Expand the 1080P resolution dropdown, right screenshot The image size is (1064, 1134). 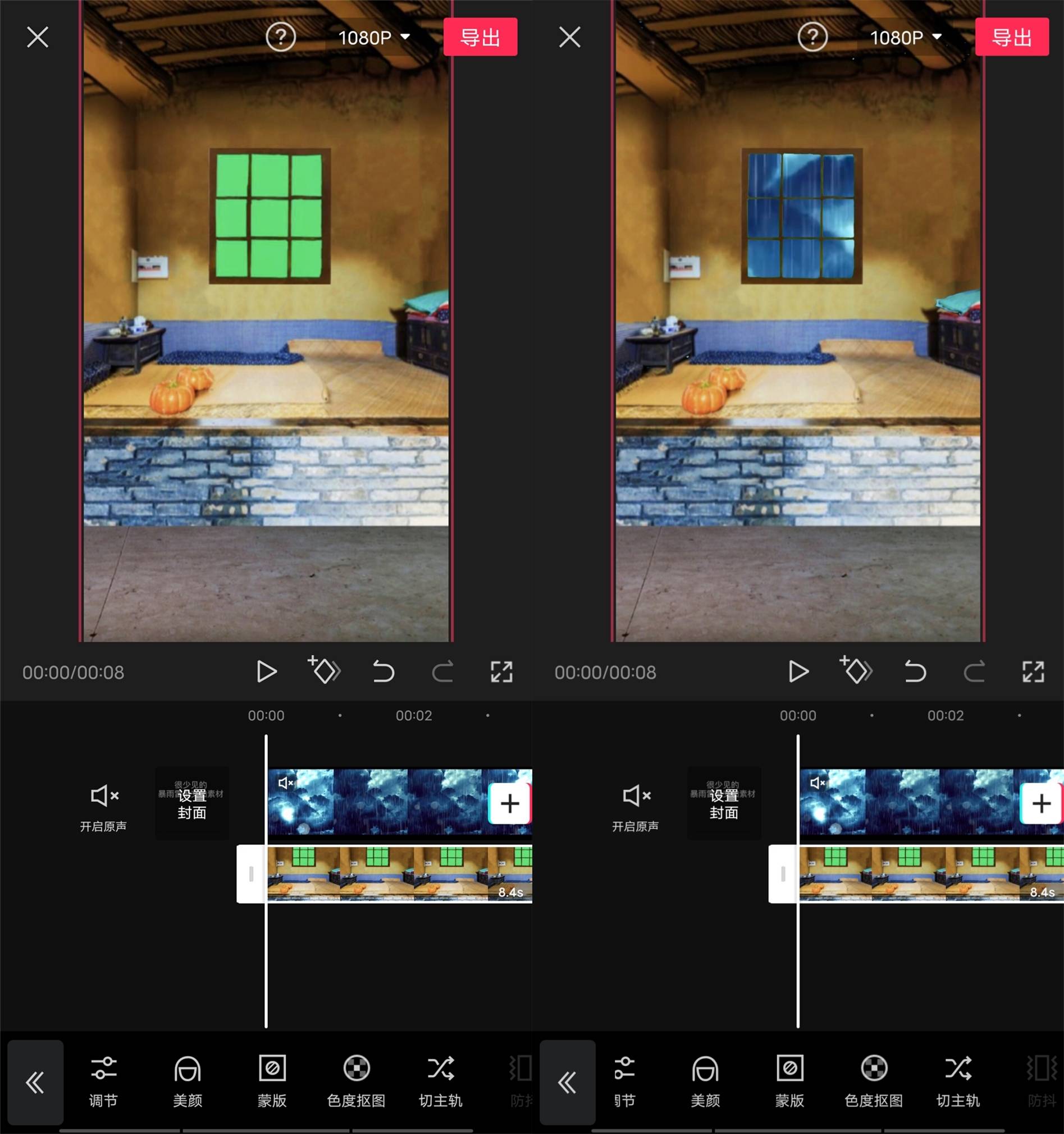click(906, 38)
